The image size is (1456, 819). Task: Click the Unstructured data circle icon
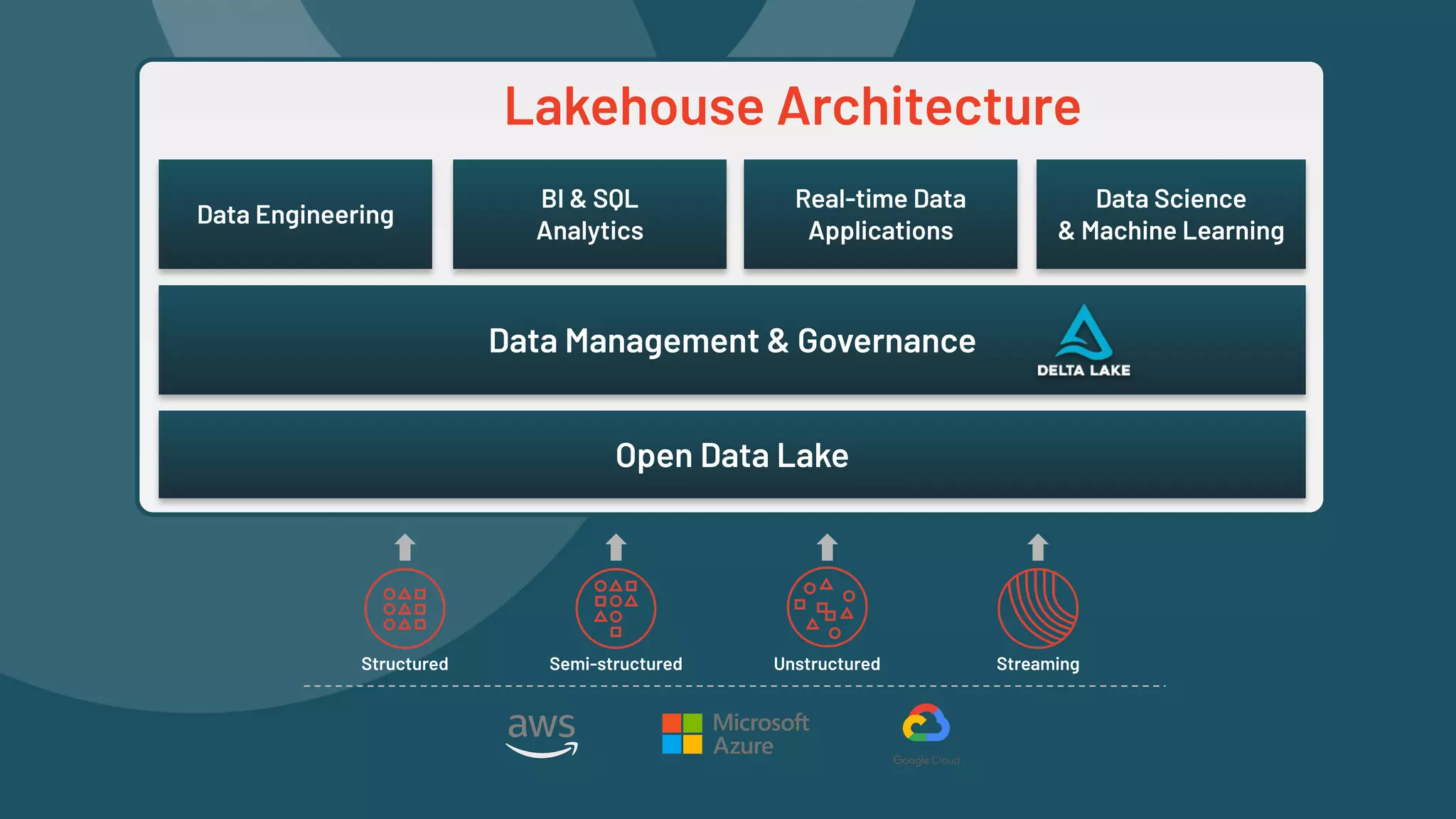[x=827, y=607]
